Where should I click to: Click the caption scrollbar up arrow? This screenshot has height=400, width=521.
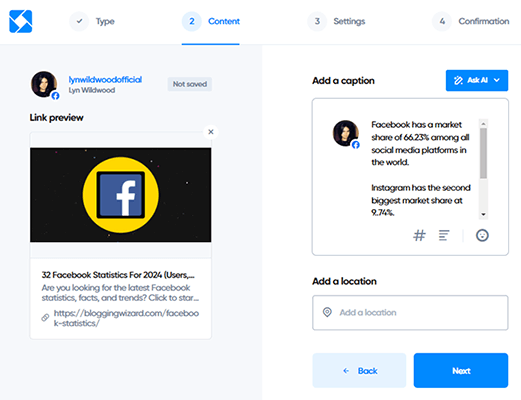[x=483, y=124]
